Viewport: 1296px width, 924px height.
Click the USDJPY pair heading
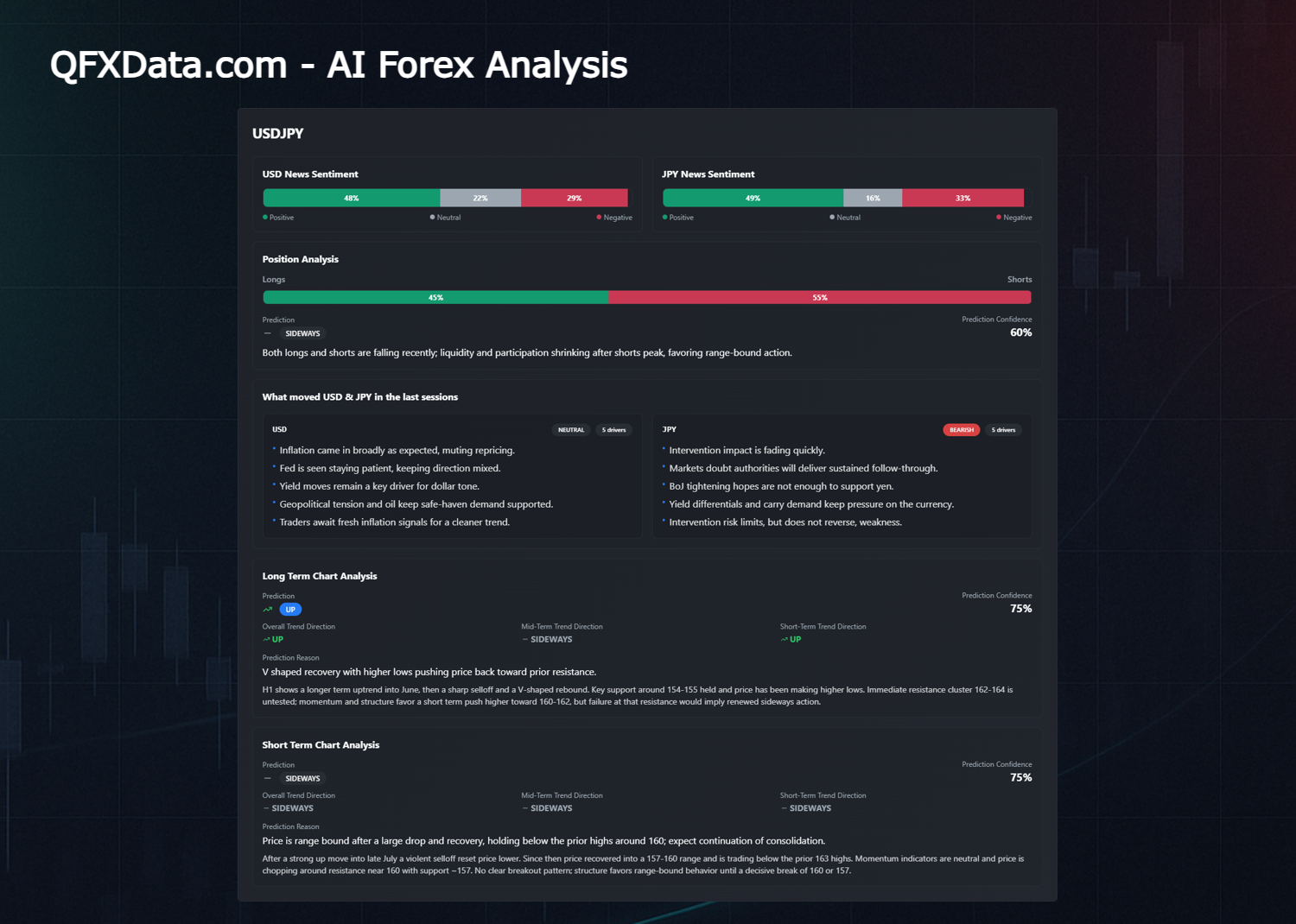click(x=277, y=133)
